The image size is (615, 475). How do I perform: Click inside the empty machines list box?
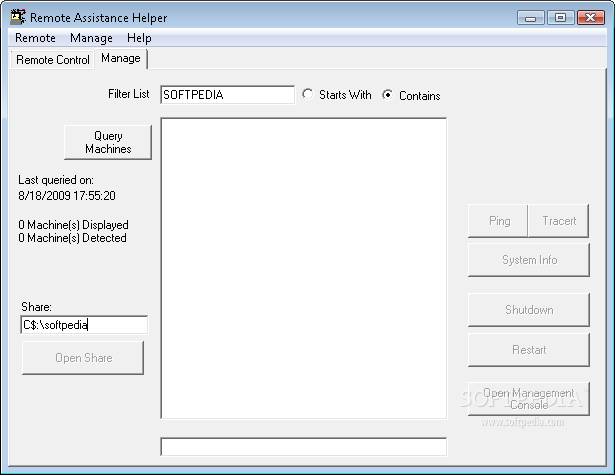click(x=304, y=268)
